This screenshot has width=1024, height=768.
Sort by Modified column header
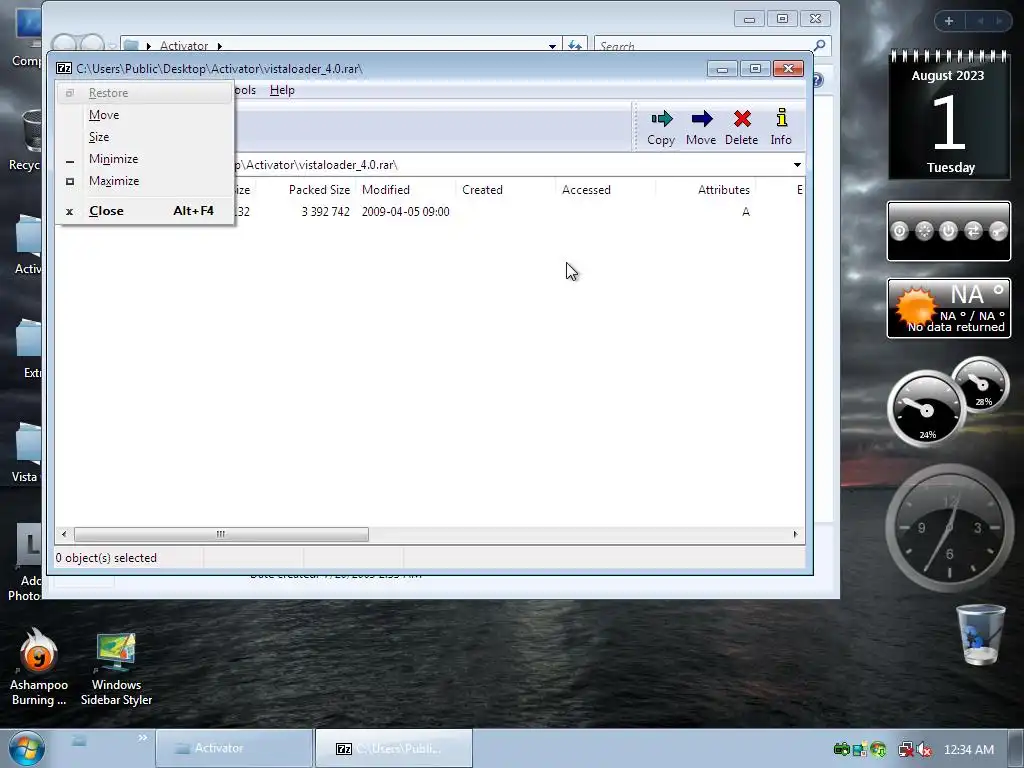pyautogui.click(x=407, y=190)
